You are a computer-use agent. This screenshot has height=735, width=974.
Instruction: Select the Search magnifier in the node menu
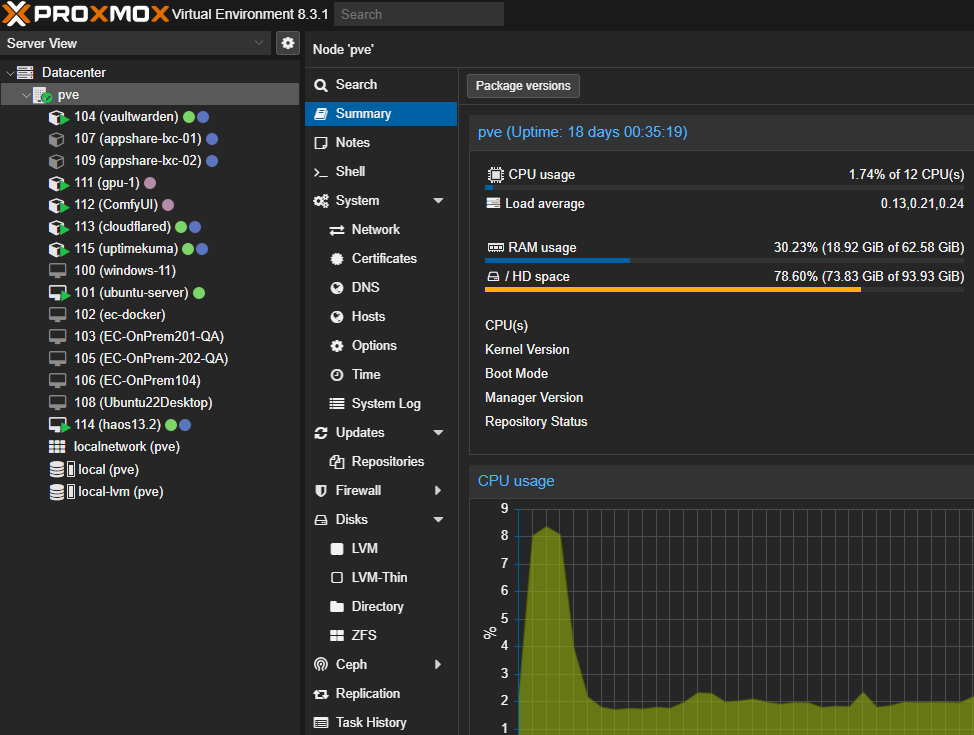tap(320, 85)
